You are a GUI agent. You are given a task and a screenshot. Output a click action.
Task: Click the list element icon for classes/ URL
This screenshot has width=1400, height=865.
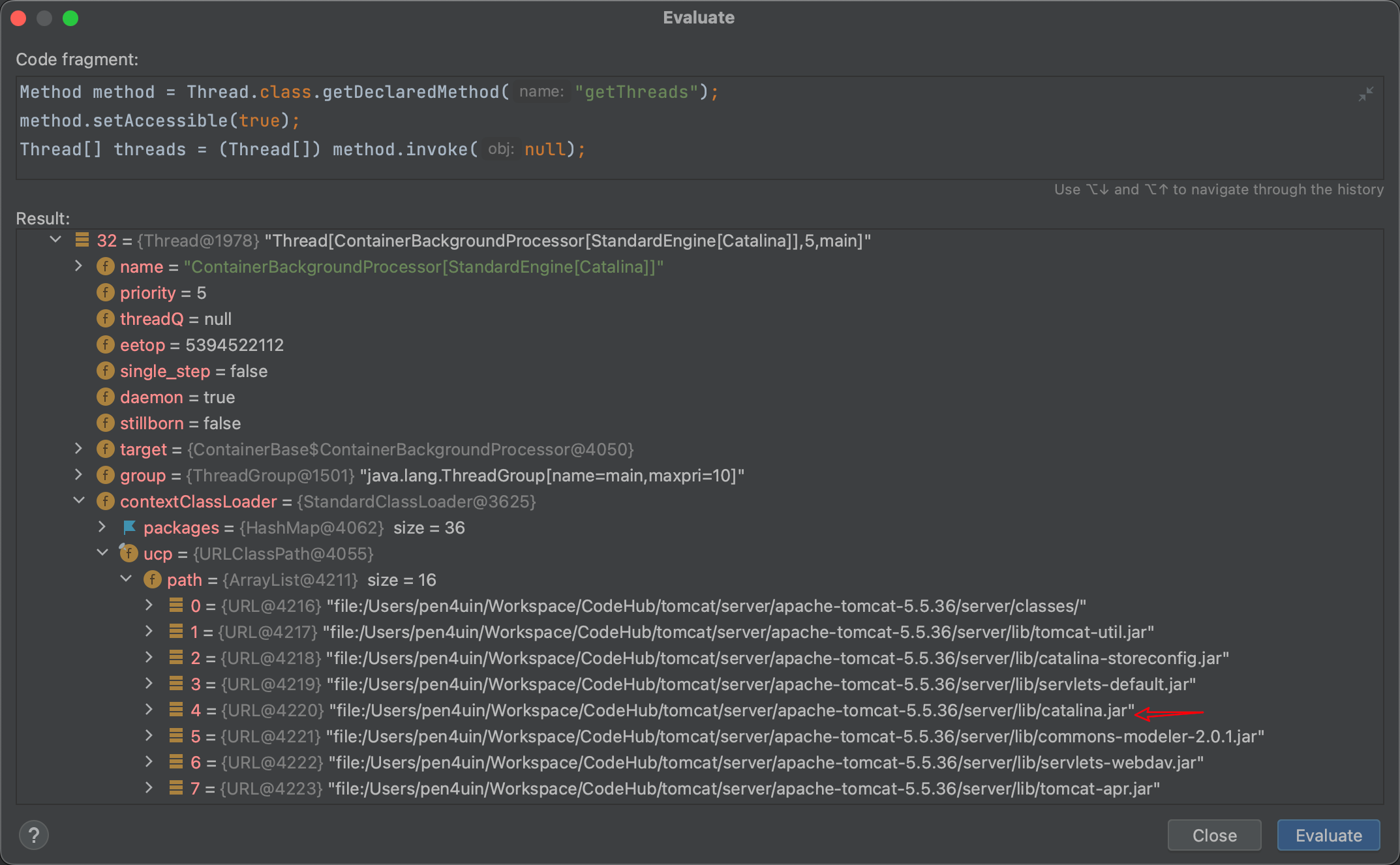pos(176,605)
